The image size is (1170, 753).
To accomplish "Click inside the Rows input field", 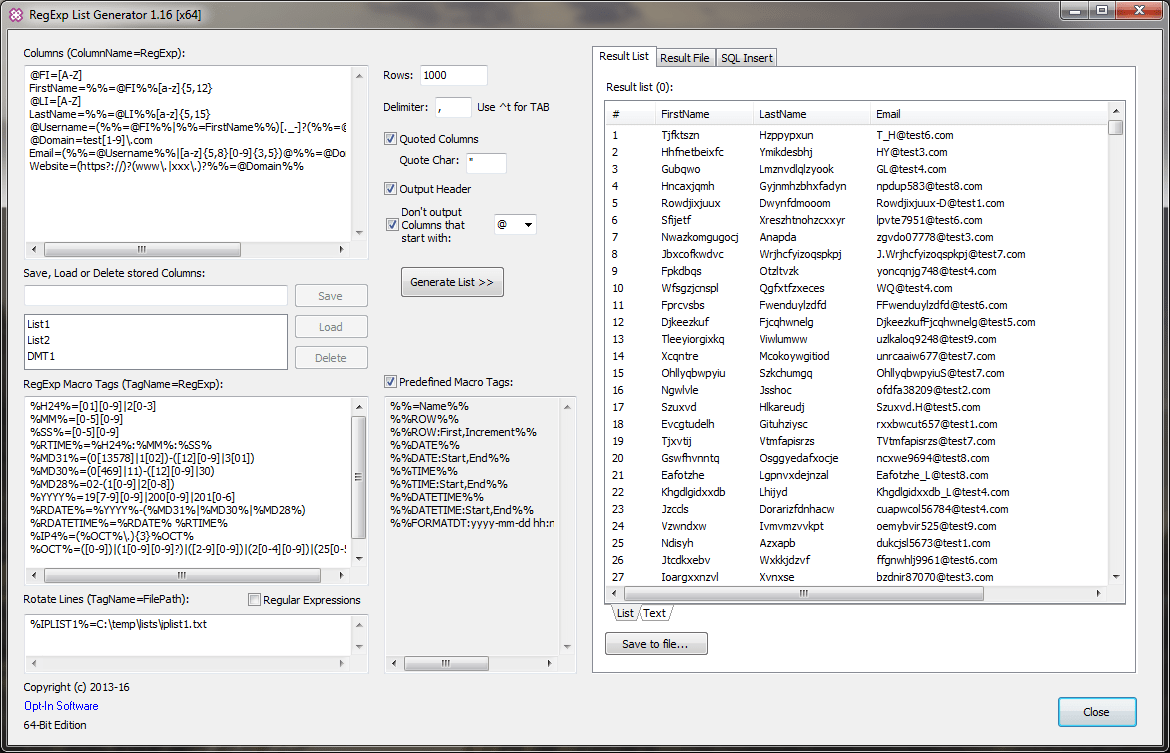I will pos(453,75).
